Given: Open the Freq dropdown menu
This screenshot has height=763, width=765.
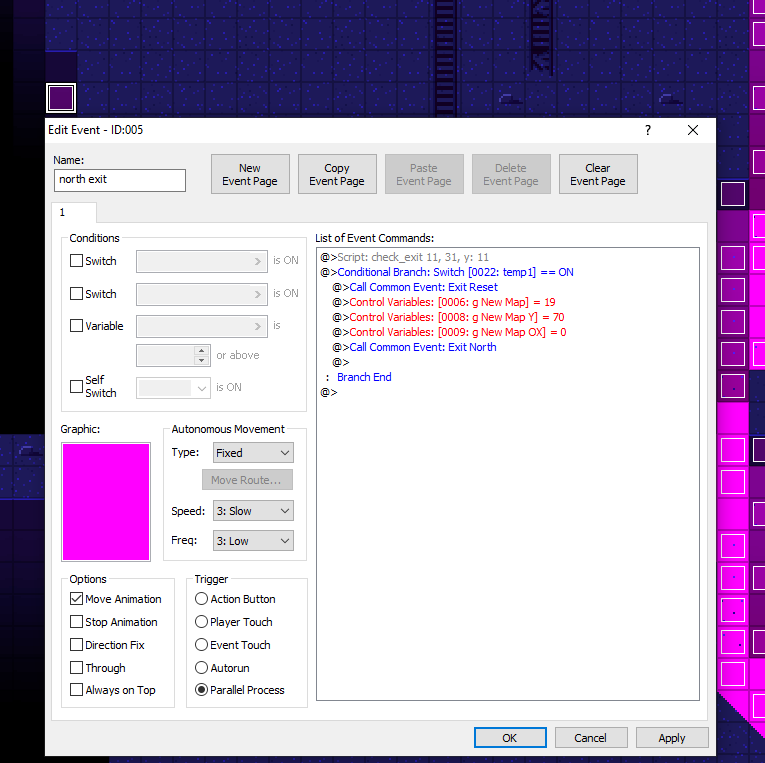Looking at the screenshot, I should coord(253,541).
